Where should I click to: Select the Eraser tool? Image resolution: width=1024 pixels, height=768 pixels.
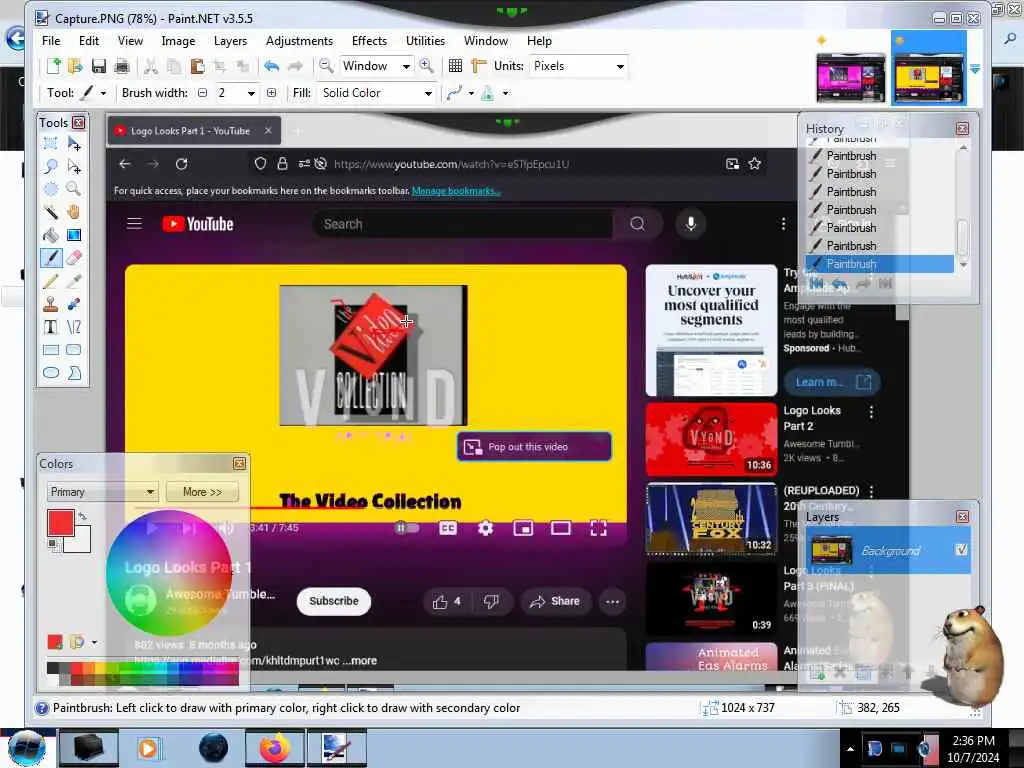(x=74, y=257)
